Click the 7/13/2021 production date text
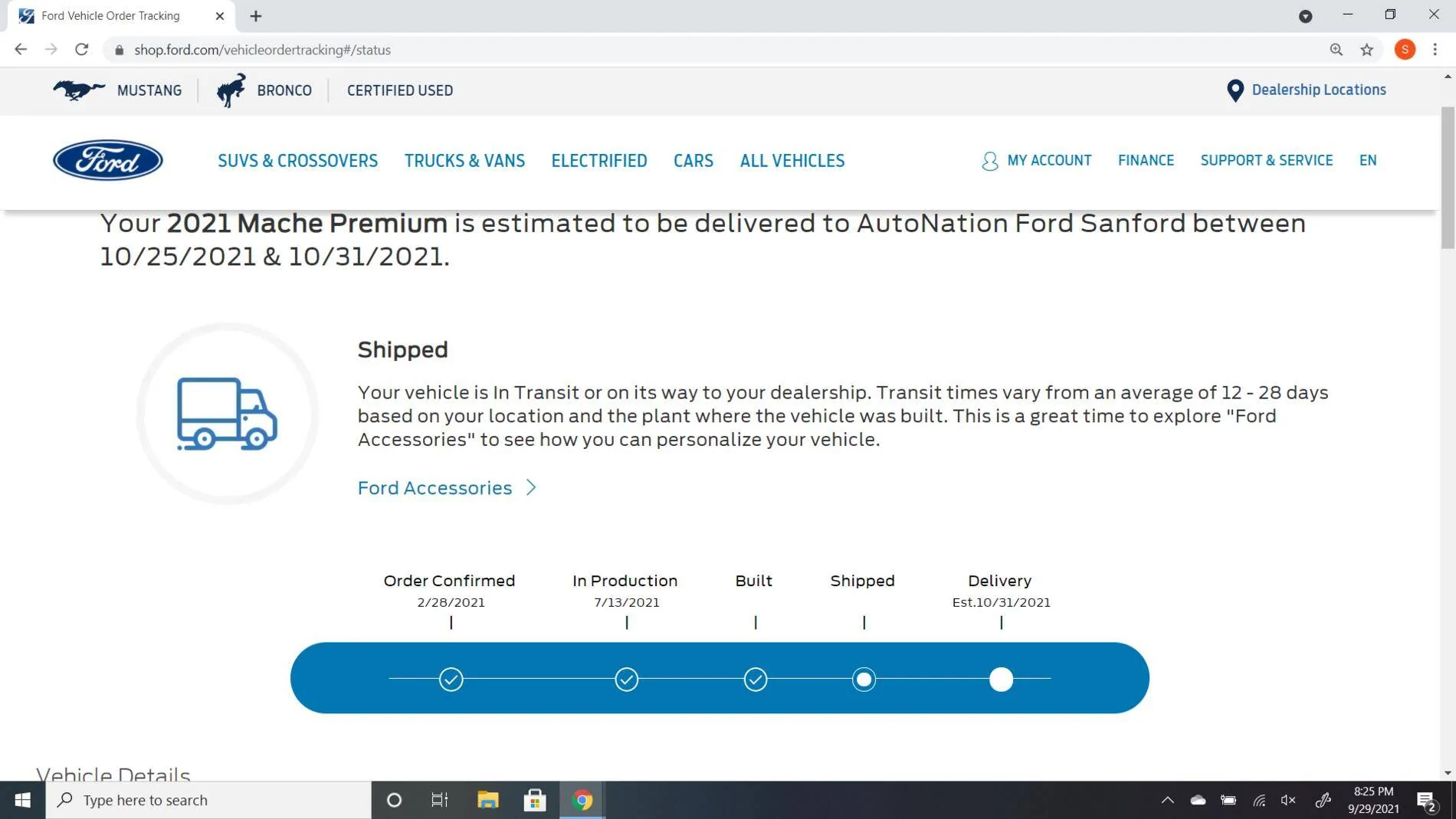Screen dimensions: 1456x819 click(x=626, y=603)
